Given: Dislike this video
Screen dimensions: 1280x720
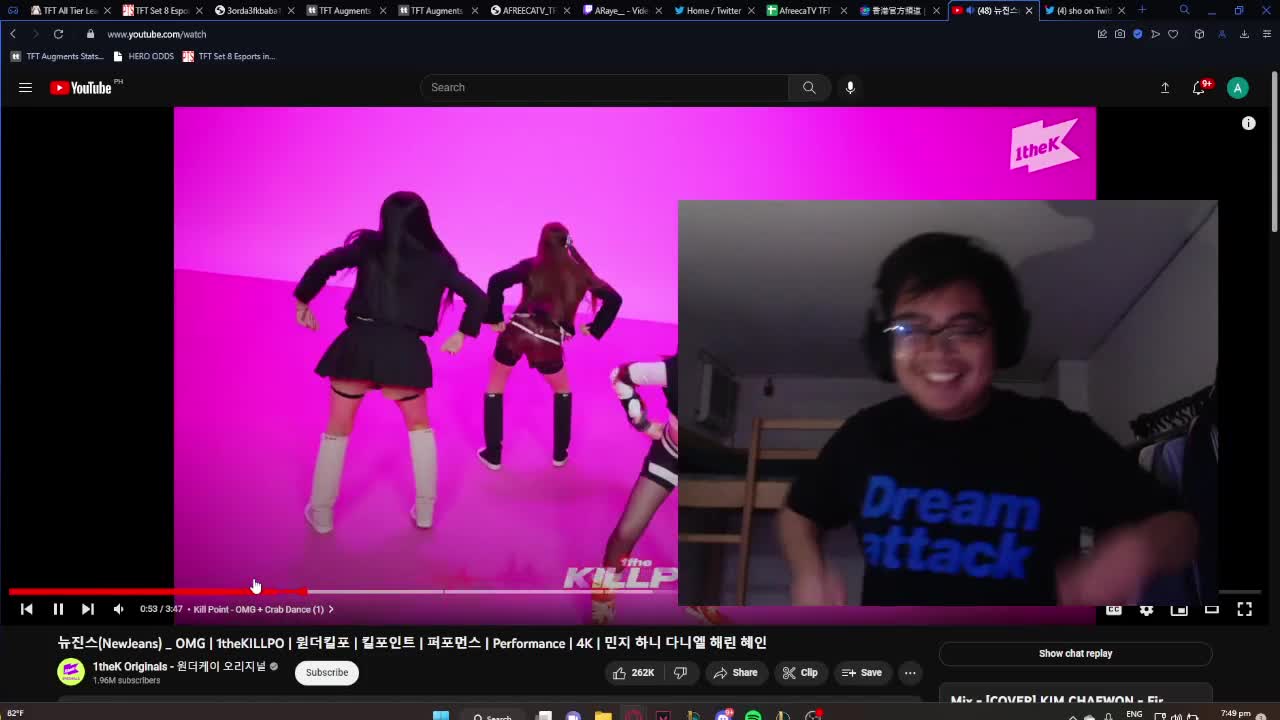Looking at the screenshot, I should point(680,673).
